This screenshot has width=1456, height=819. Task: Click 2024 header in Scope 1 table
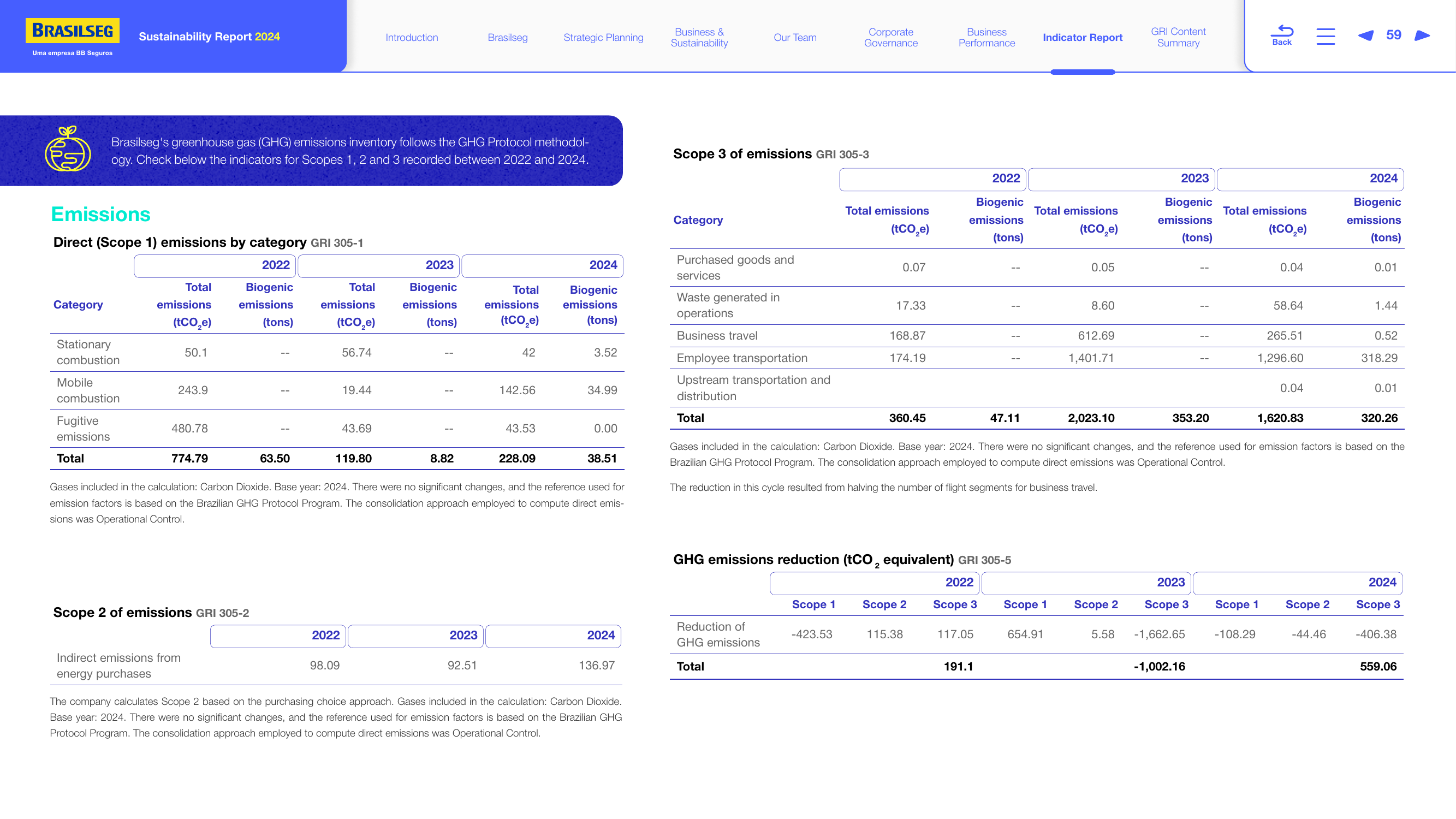click(543, 266)
